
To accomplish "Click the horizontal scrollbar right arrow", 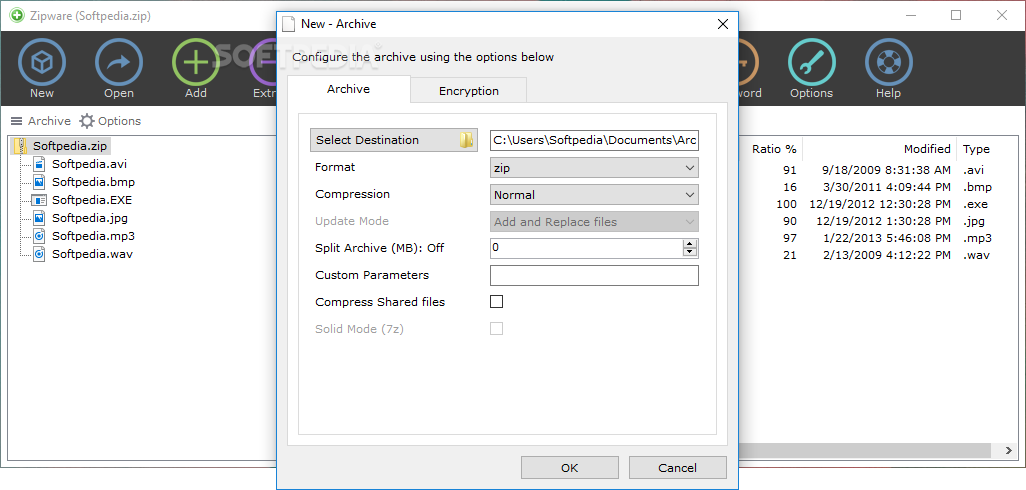I will tap(1010, 451).
